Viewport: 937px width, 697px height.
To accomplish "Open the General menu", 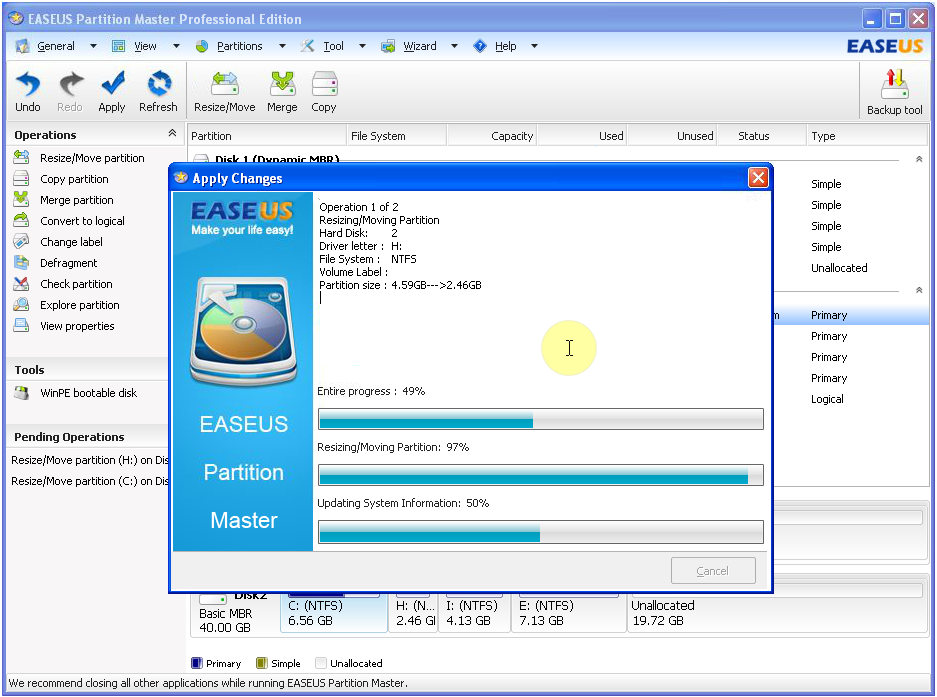I will click(56, 46).
